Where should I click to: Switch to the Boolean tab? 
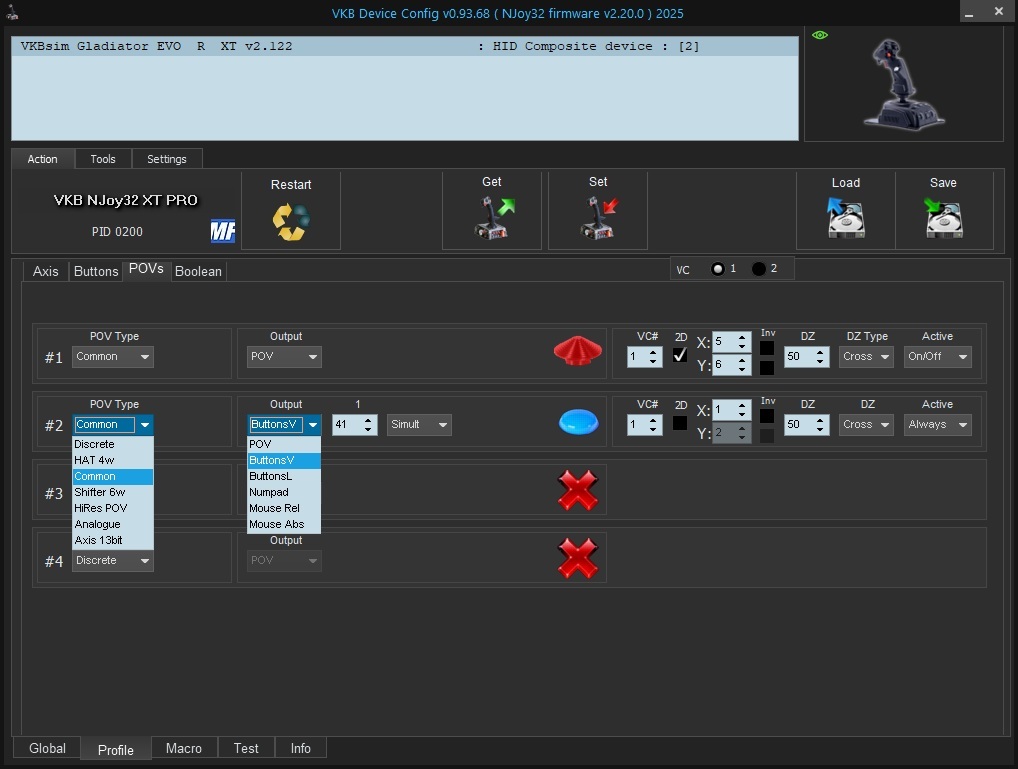tap(199, 271)
